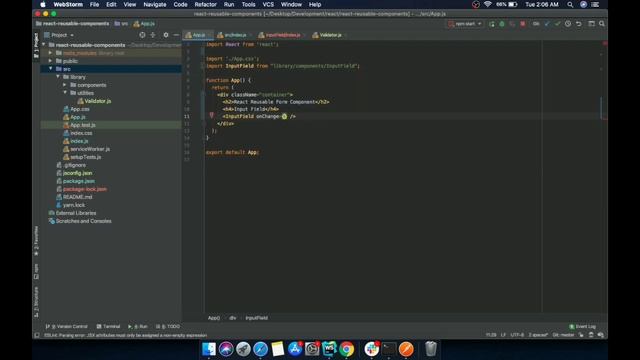This screenshot has height=360, width=640.
Task: Click the green Git commit checkmark
Action: [557, 24]
